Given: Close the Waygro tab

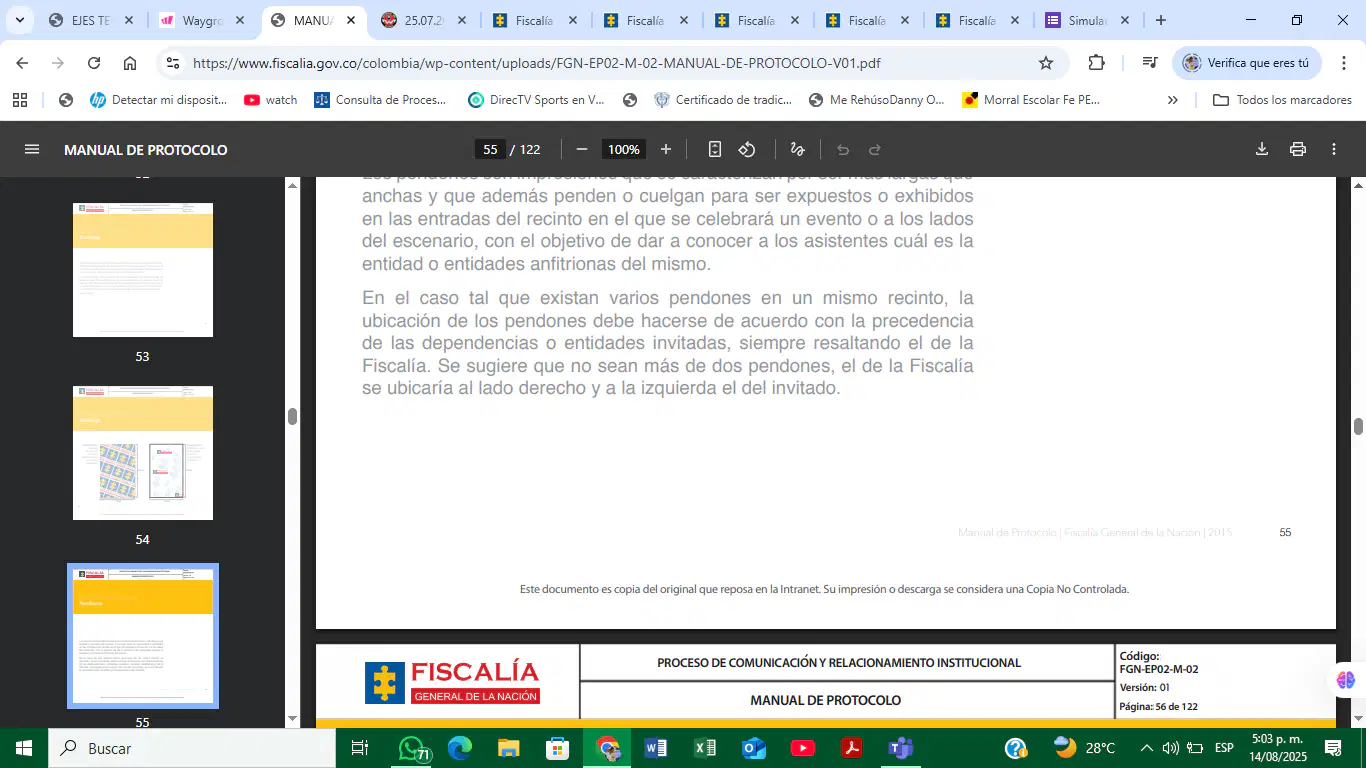Looking at the screenshot, I should click(x=239, y=20).
